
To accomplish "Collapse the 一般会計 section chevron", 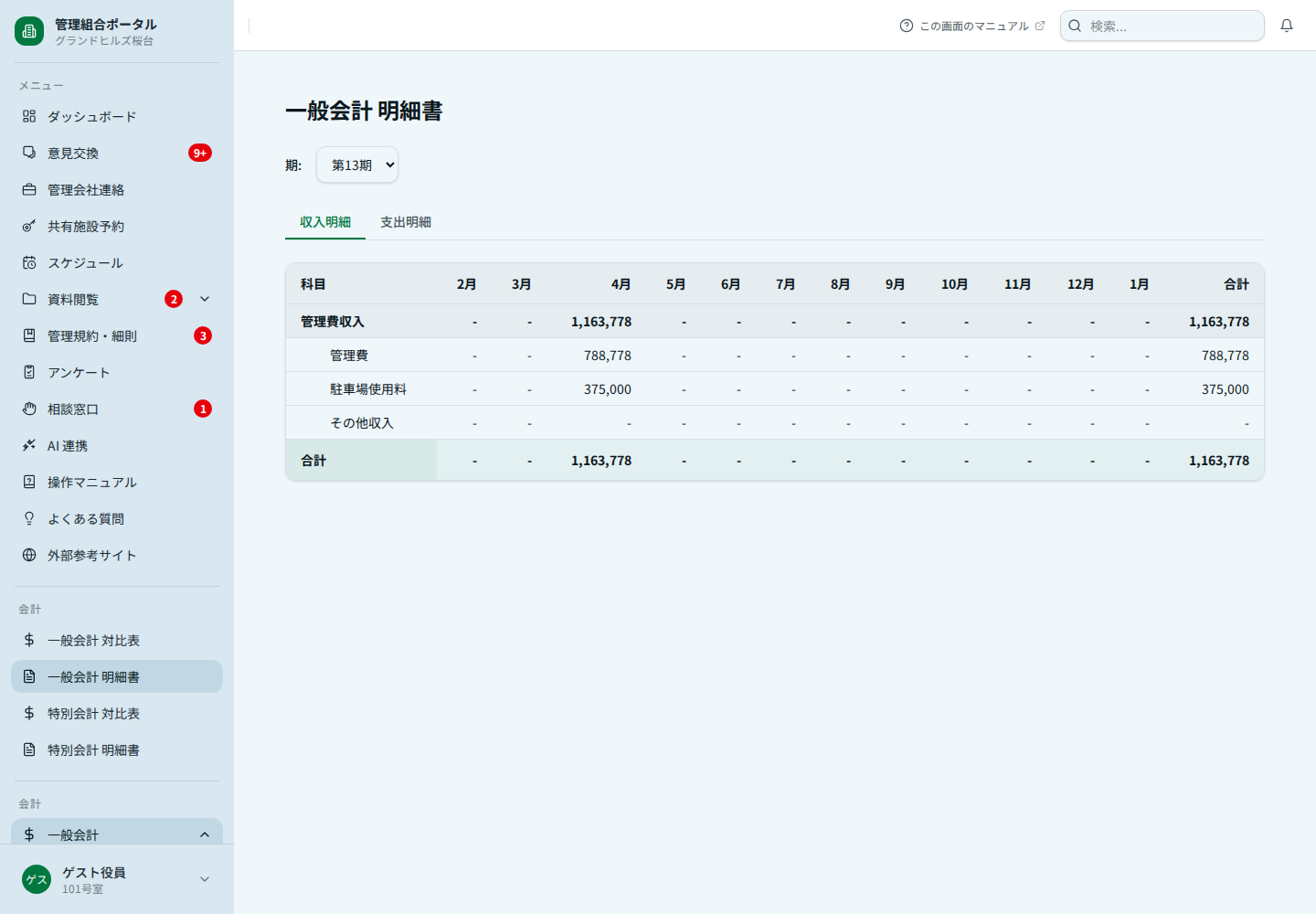I will [205, 834].
